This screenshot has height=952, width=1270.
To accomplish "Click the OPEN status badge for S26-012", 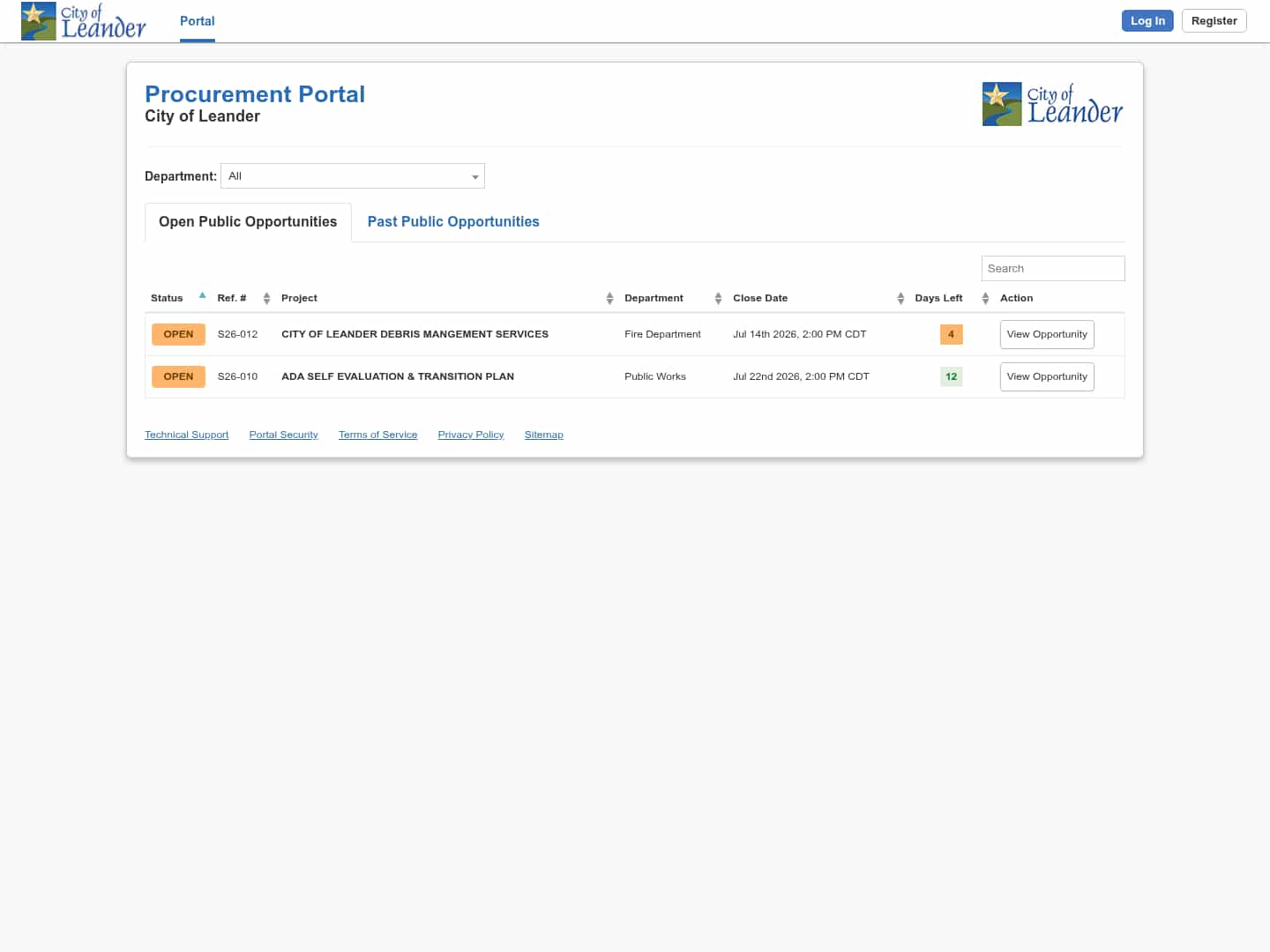I will pos(178,334).
